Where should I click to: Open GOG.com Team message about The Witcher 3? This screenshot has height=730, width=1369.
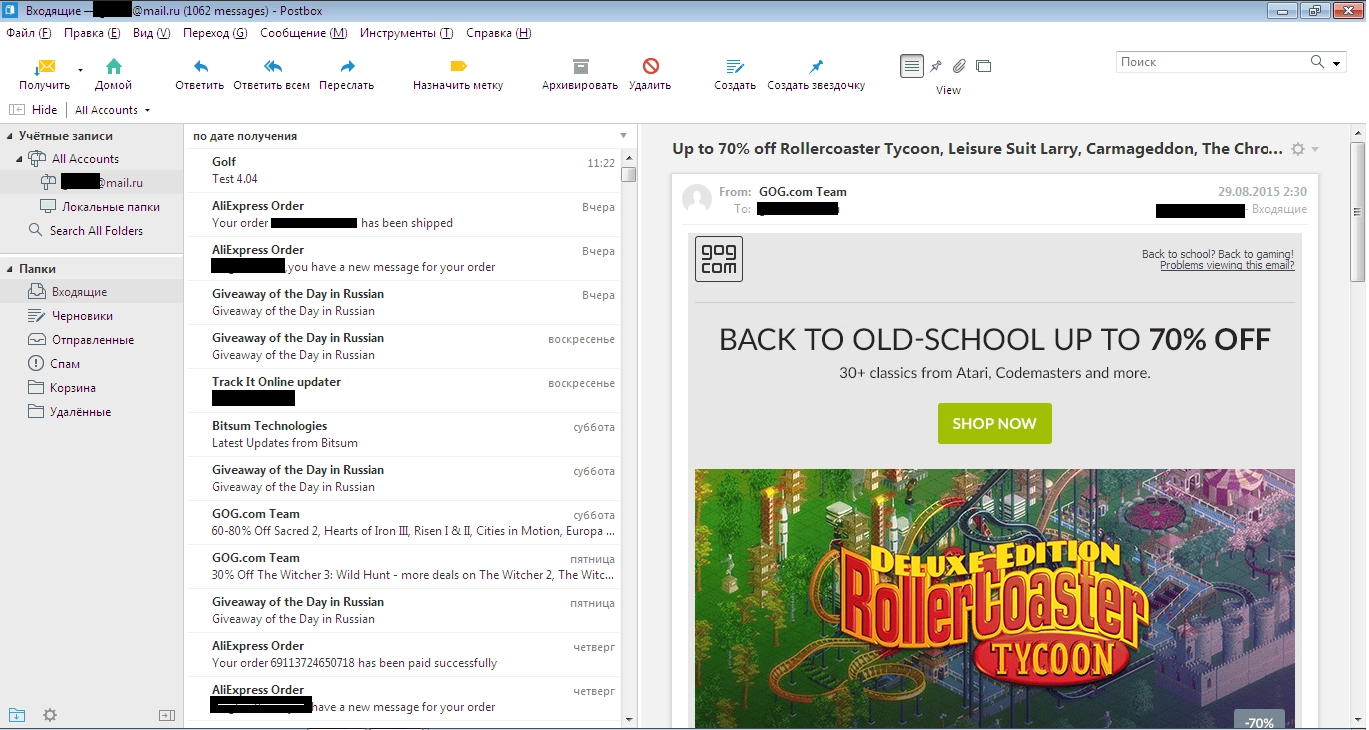[x=404, y=566]
